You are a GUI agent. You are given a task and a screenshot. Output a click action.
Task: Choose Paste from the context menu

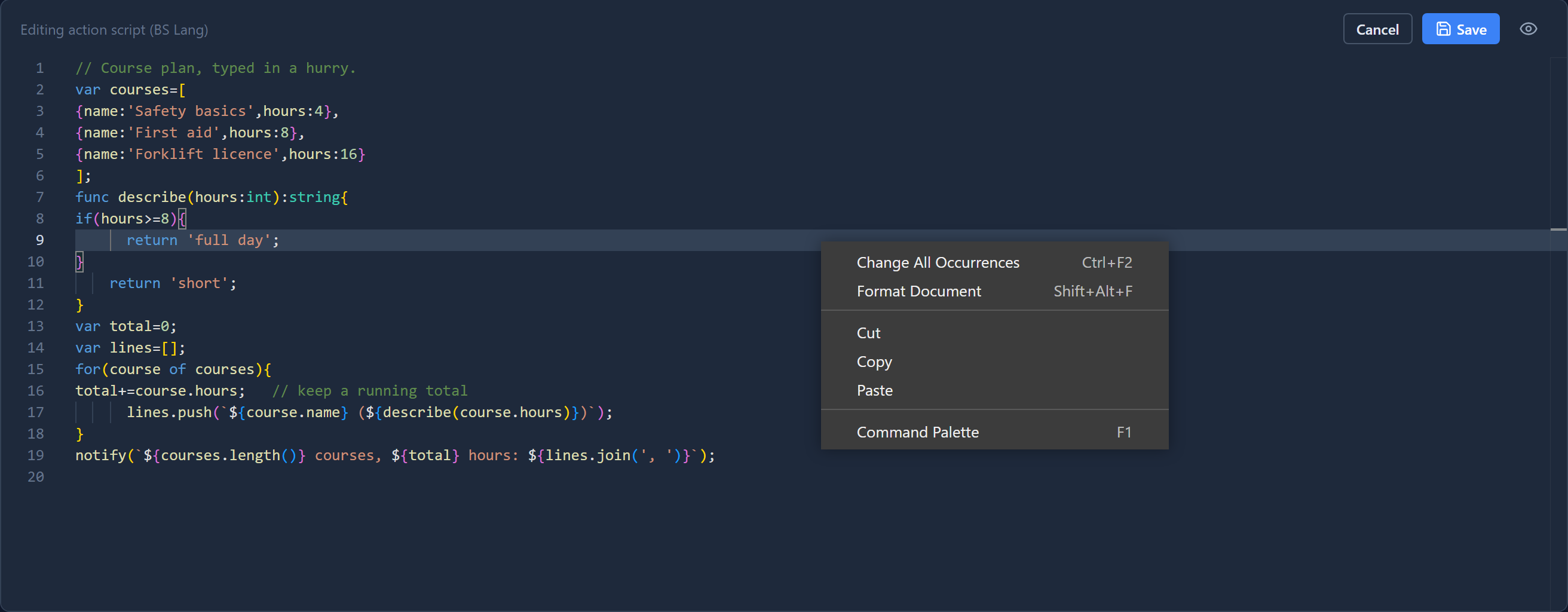click(994, 390)
